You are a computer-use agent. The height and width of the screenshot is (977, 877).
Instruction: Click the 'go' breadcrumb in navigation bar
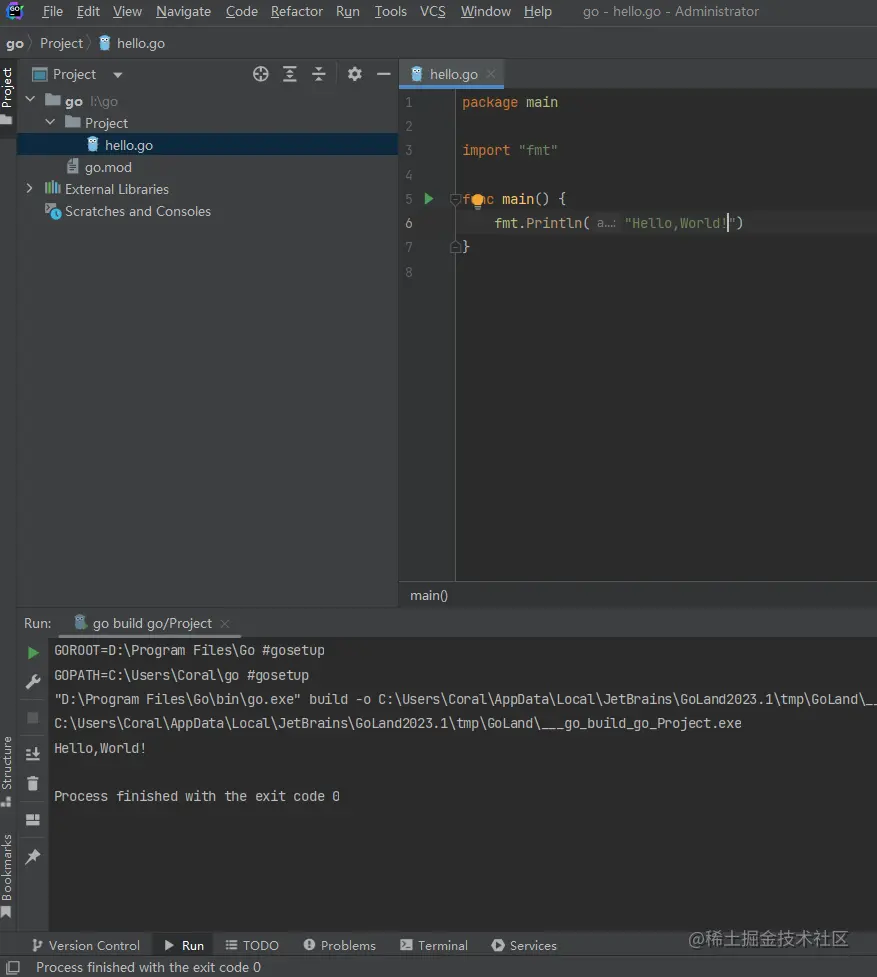tap(14, 44)
